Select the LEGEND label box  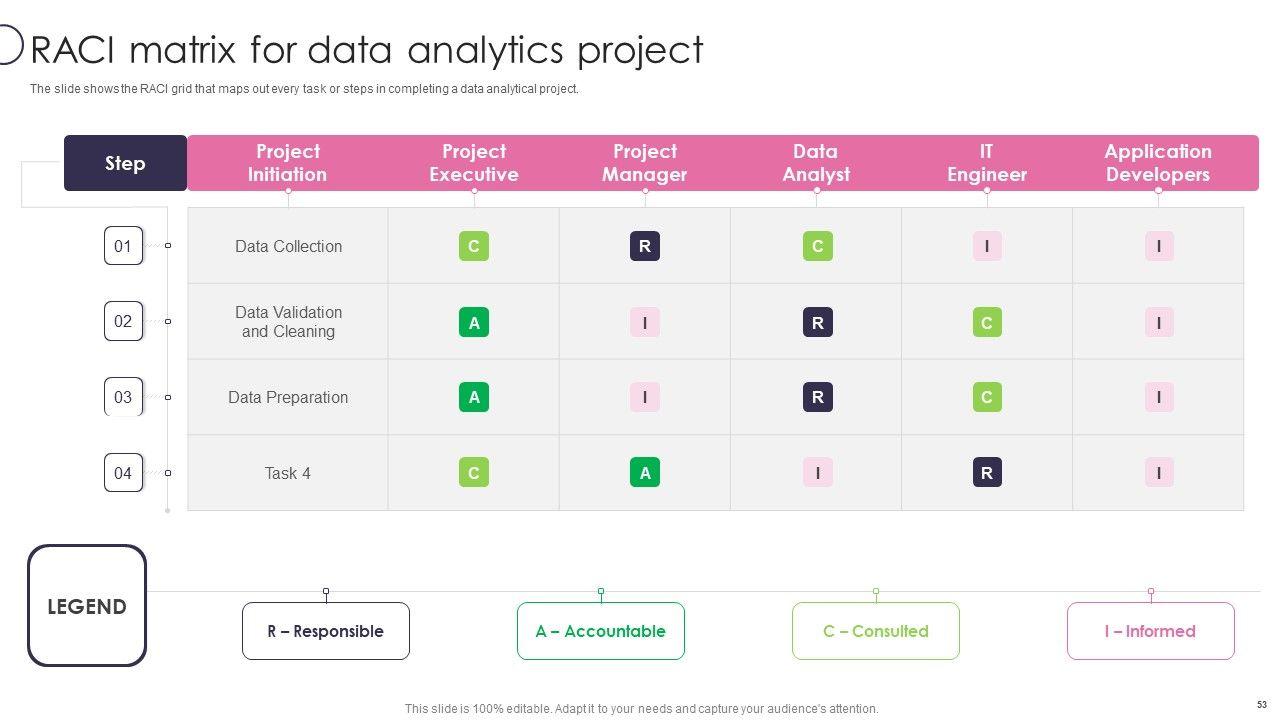87,606
